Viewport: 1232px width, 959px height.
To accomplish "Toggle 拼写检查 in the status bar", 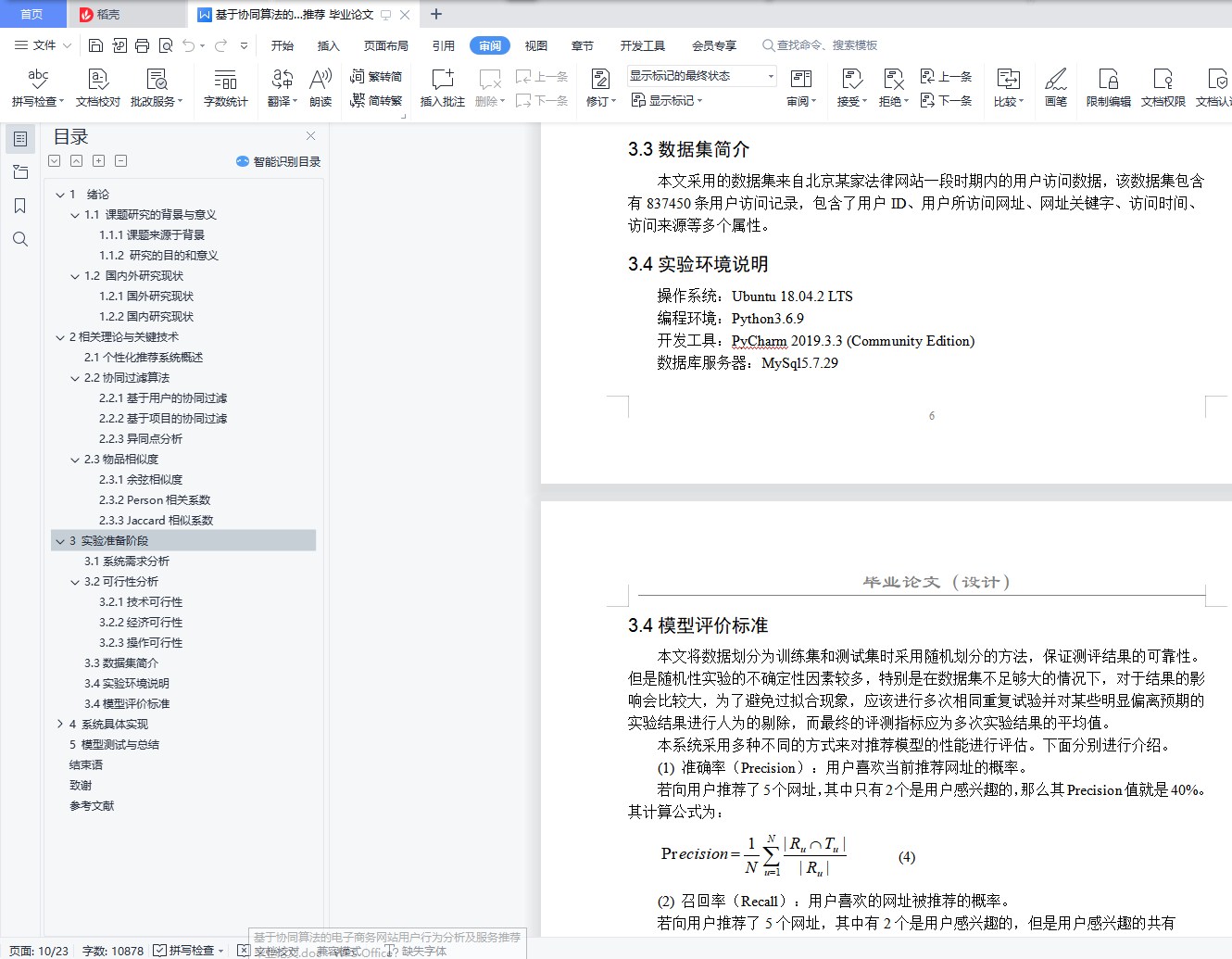I will [188, 951].
